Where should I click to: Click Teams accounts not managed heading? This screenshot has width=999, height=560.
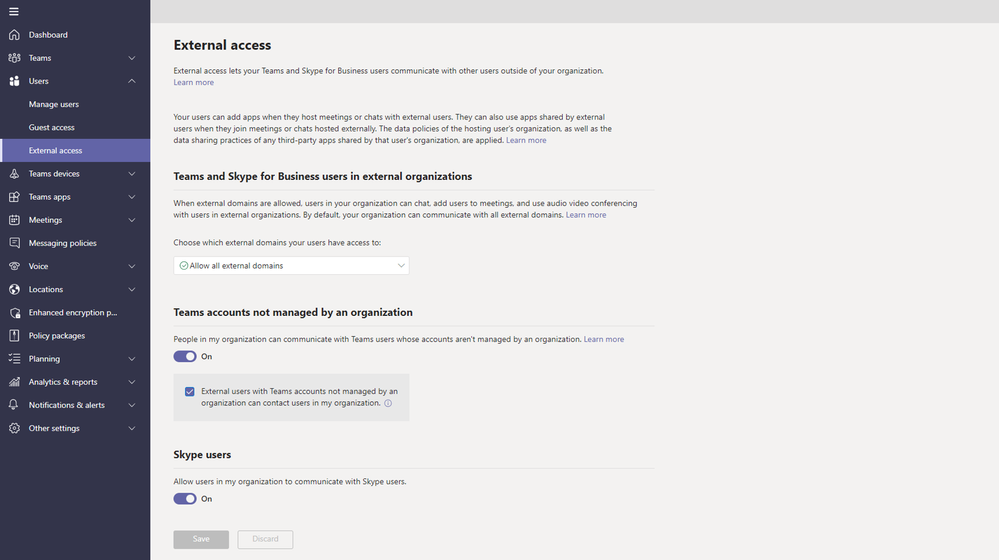coord(293,312)
